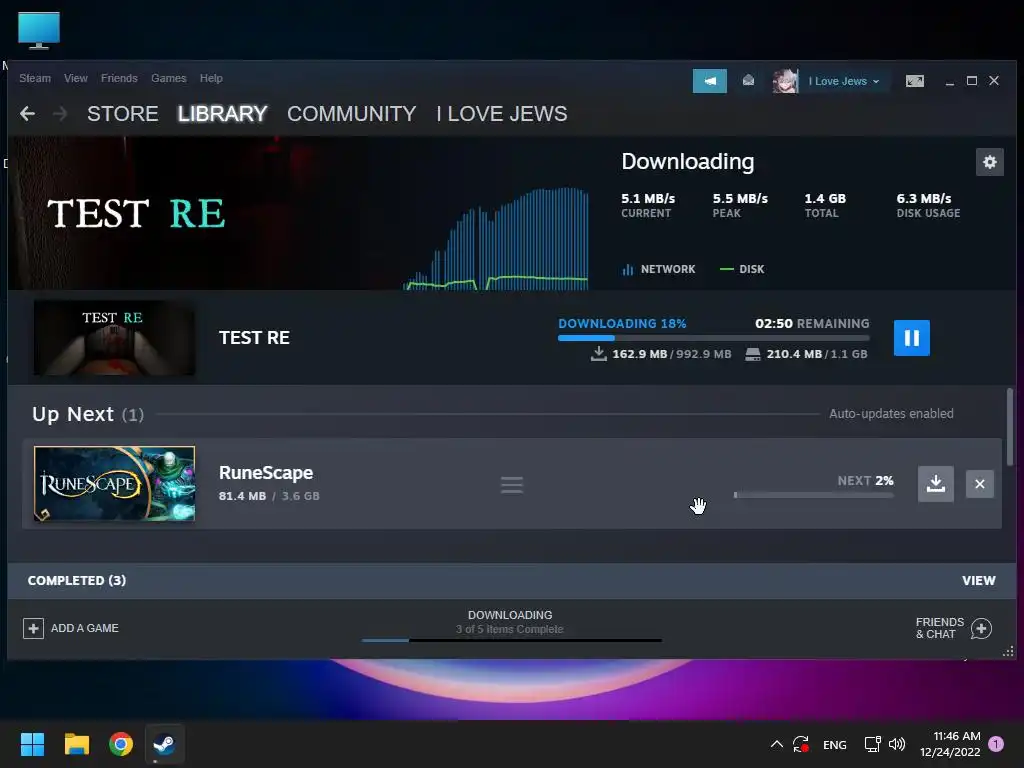Click the add game plus icon

[x=33, y=628]
